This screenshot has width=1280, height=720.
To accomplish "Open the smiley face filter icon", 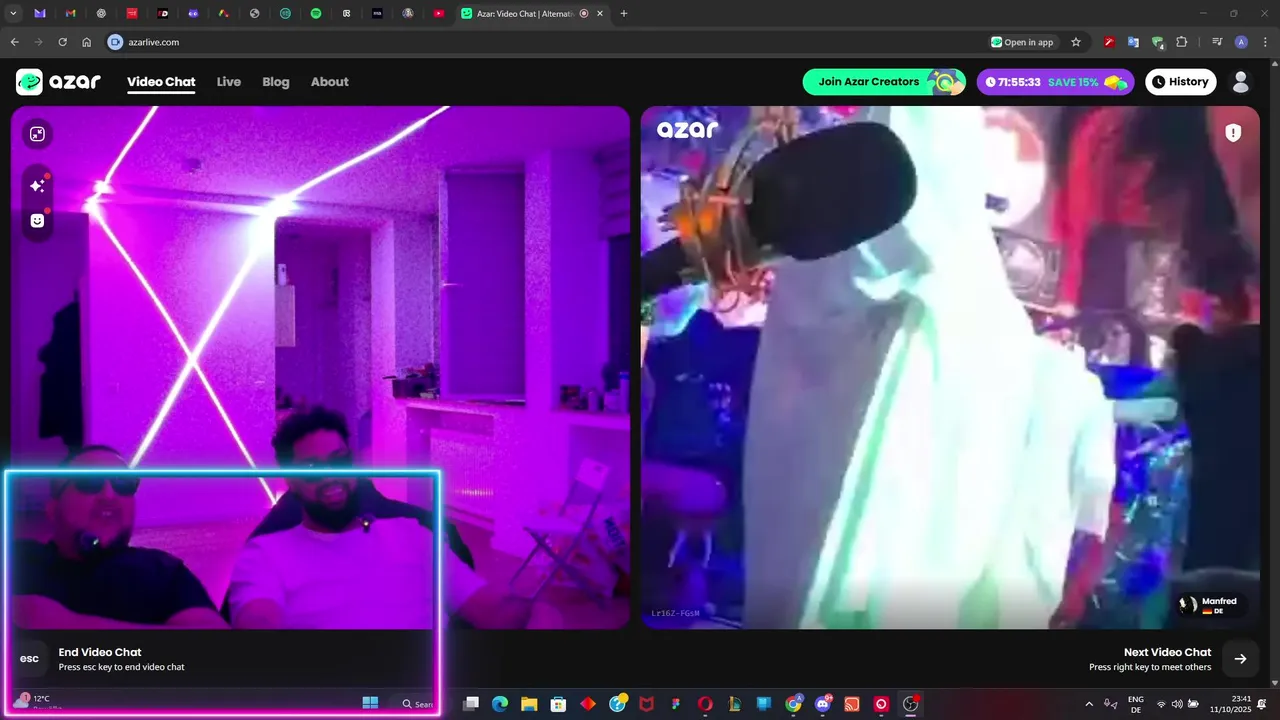I will tap(37, 220).
